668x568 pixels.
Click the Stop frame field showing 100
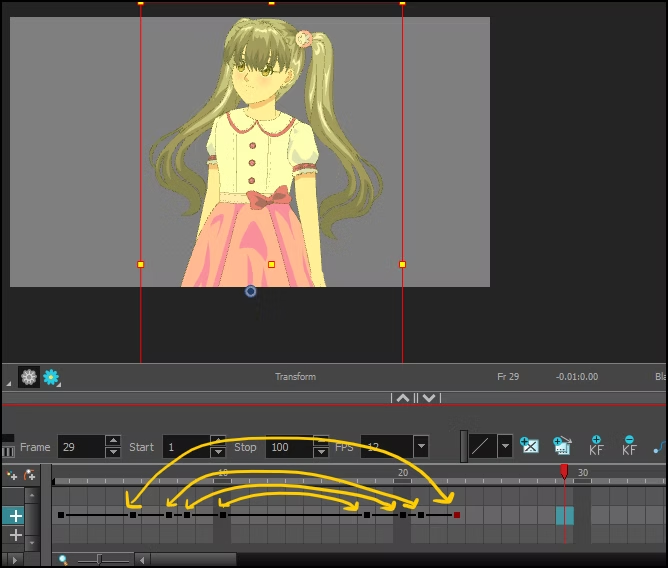tap(289, 447)
